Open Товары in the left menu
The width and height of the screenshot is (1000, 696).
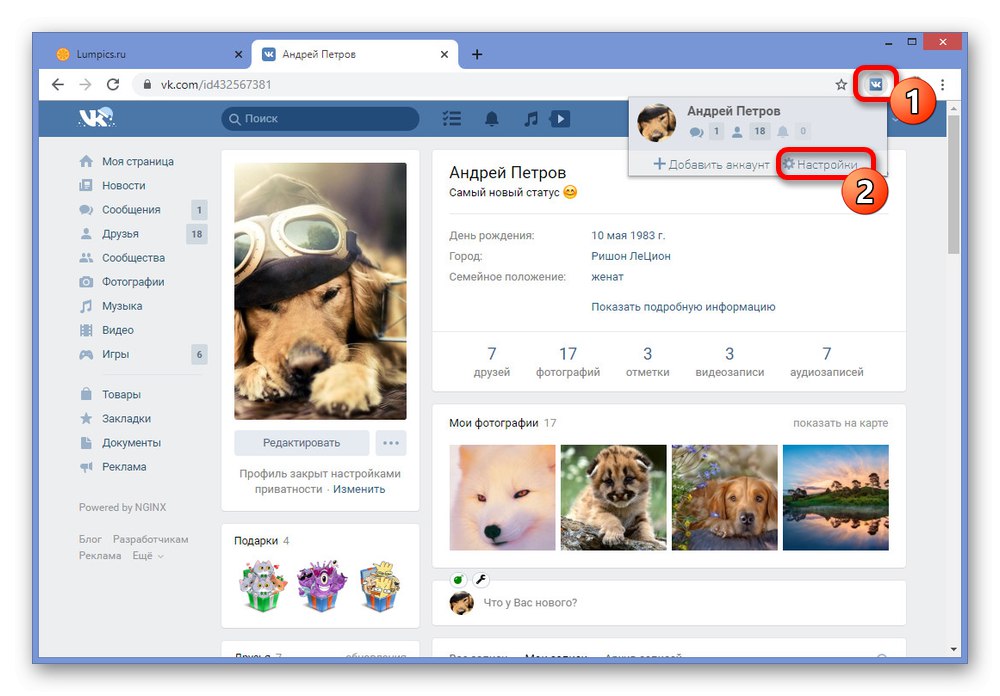pos(121,395)
